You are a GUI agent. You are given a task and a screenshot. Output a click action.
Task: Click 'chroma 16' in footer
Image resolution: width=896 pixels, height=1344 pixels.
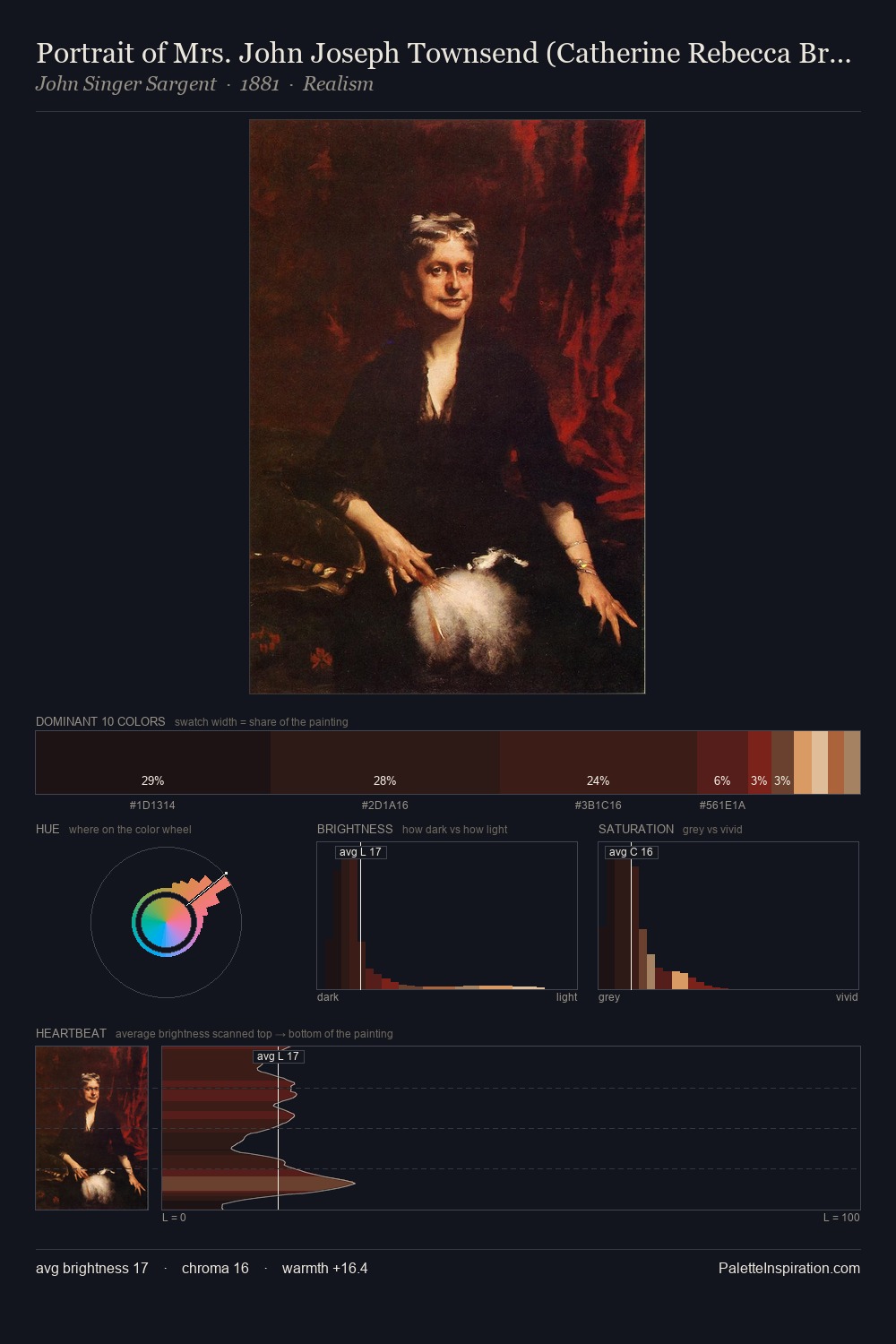tap(215, 1269)
